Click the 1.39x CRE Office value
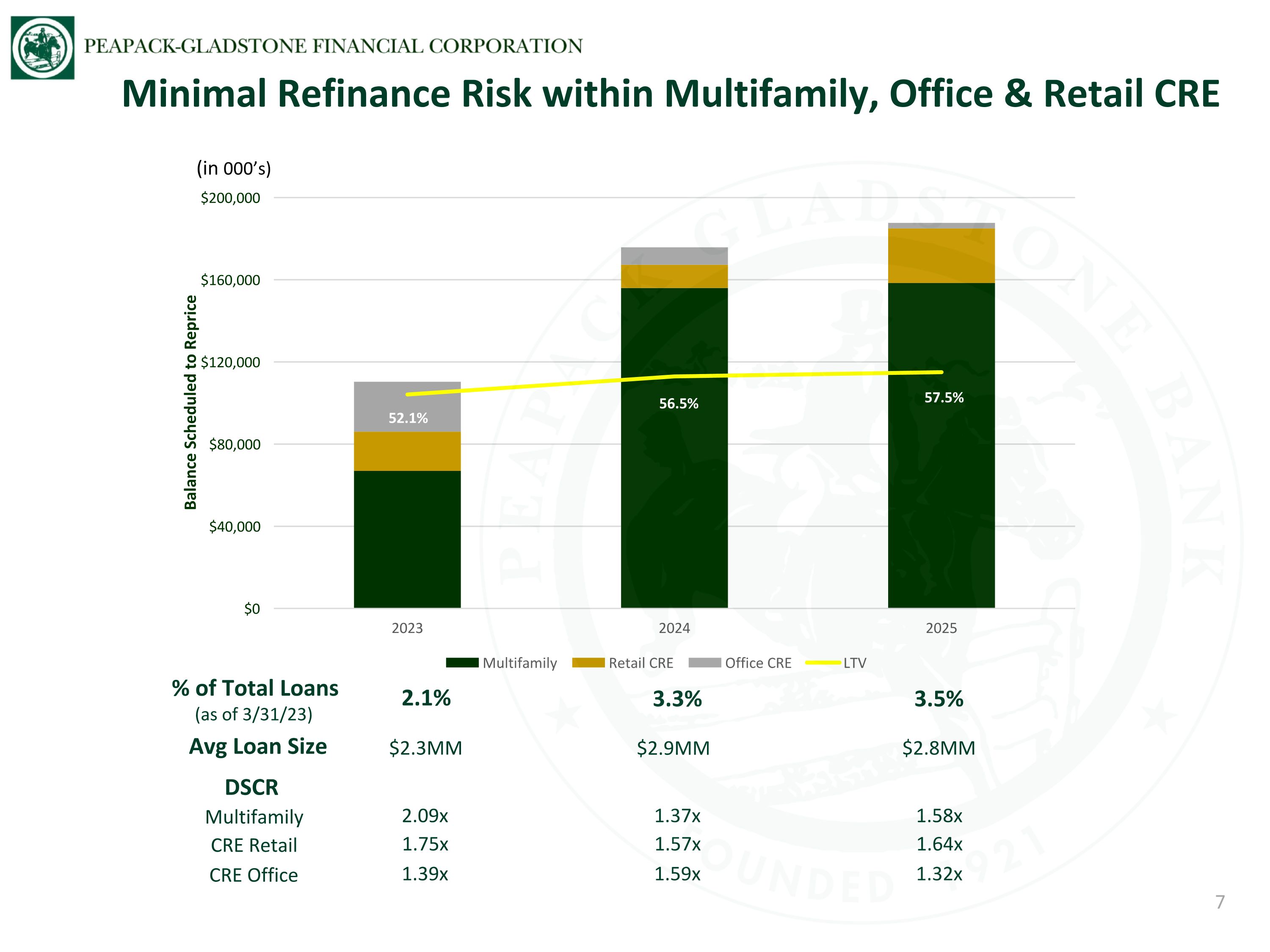The height and width of the screenshot is (952, 1270). [x=425, y=874]
